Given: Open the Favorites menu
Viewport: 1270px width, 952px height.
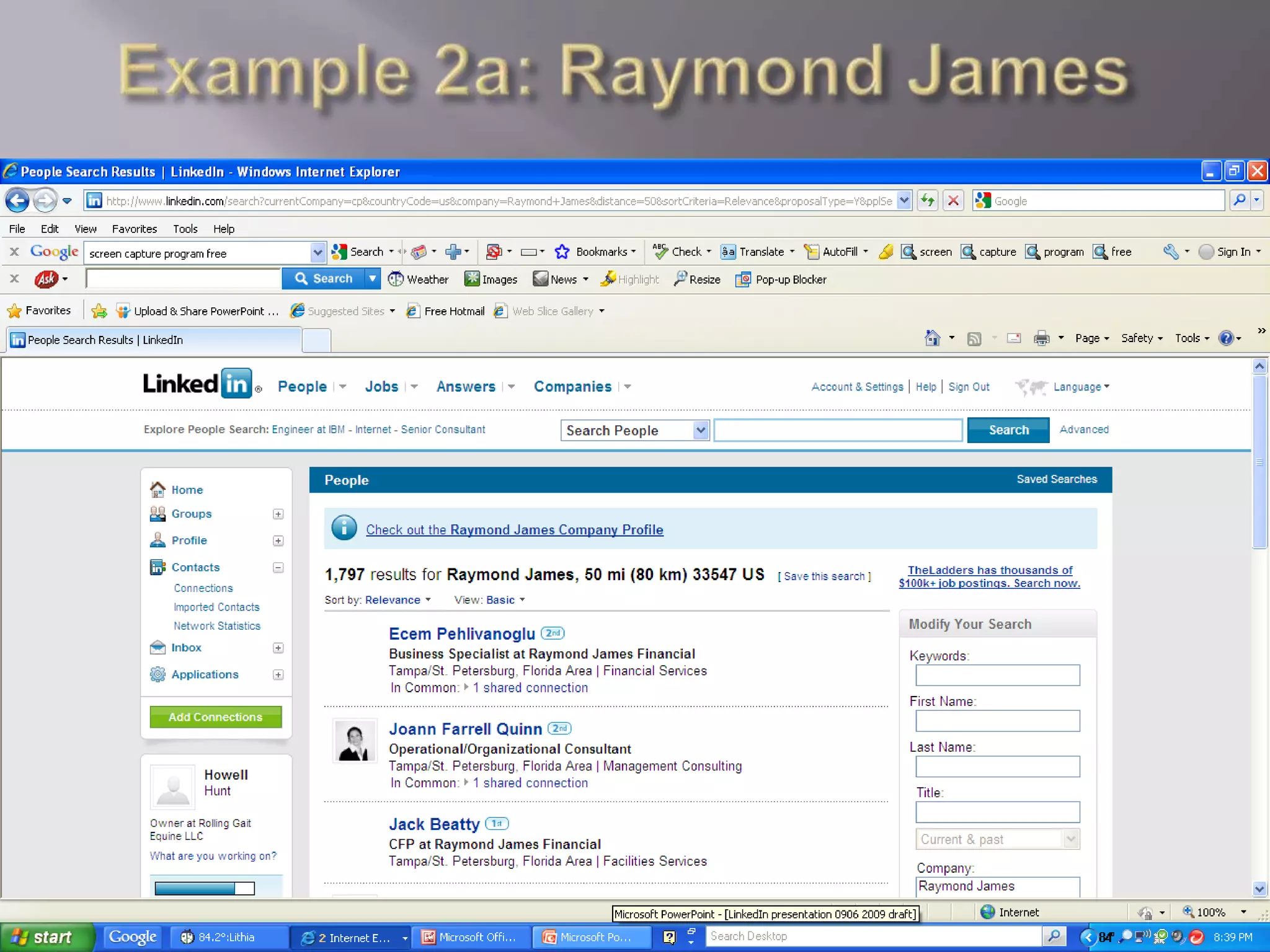Looking at the screenshot, I should tap(135, 228).
